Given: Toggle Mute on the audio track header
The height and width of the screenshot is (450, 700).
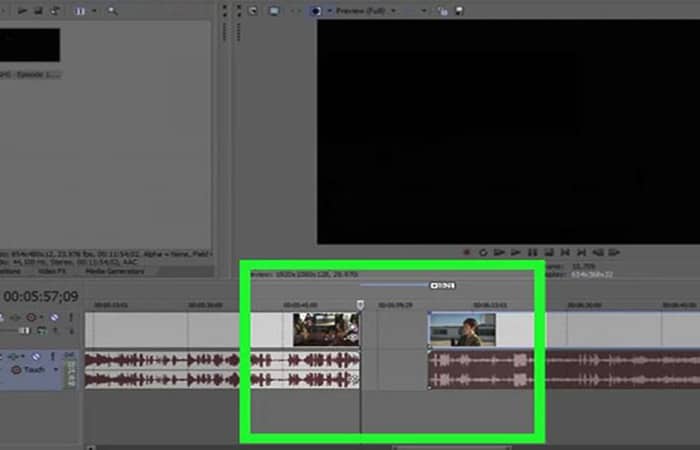Looking at the screenshot, I should (x=36, y=356).
